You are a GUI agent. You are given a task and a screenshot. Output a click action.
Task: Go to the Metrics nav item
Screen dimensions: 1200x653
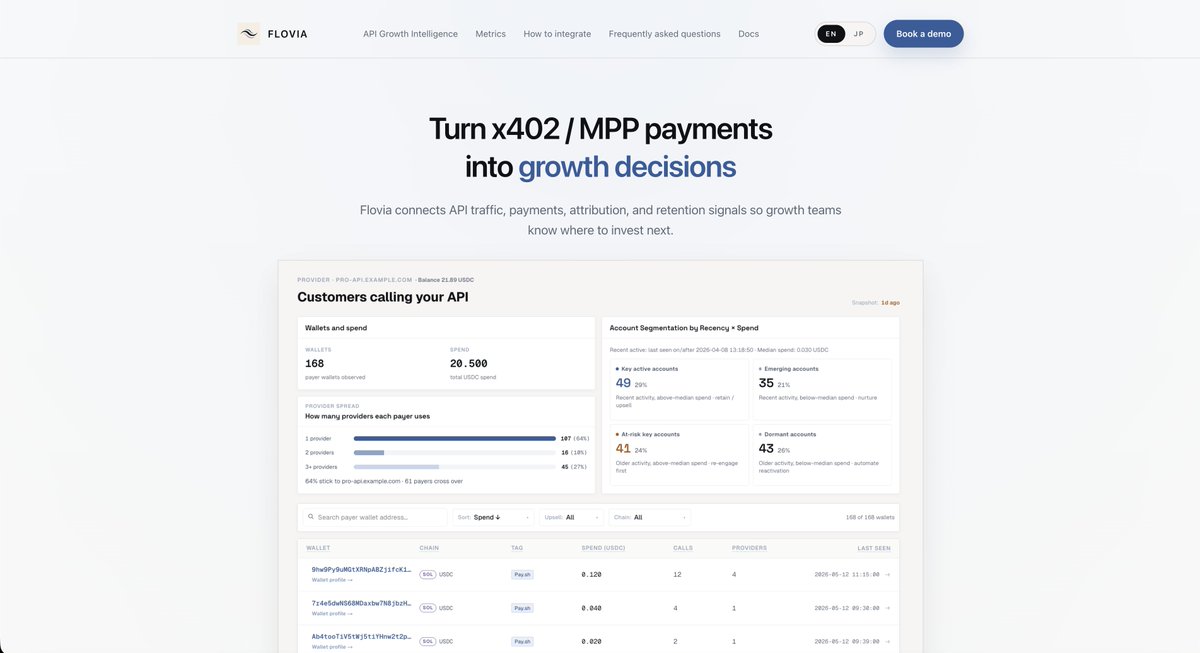point(491,34)
